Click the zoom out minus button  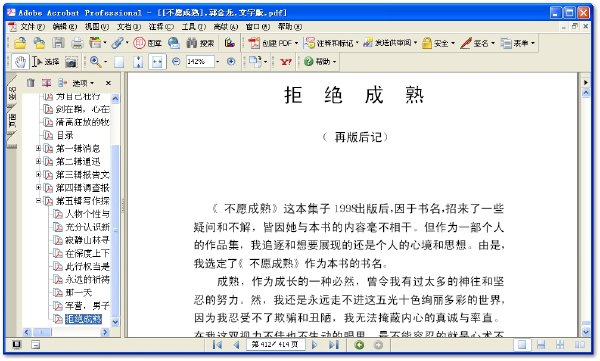click(176, 61)
